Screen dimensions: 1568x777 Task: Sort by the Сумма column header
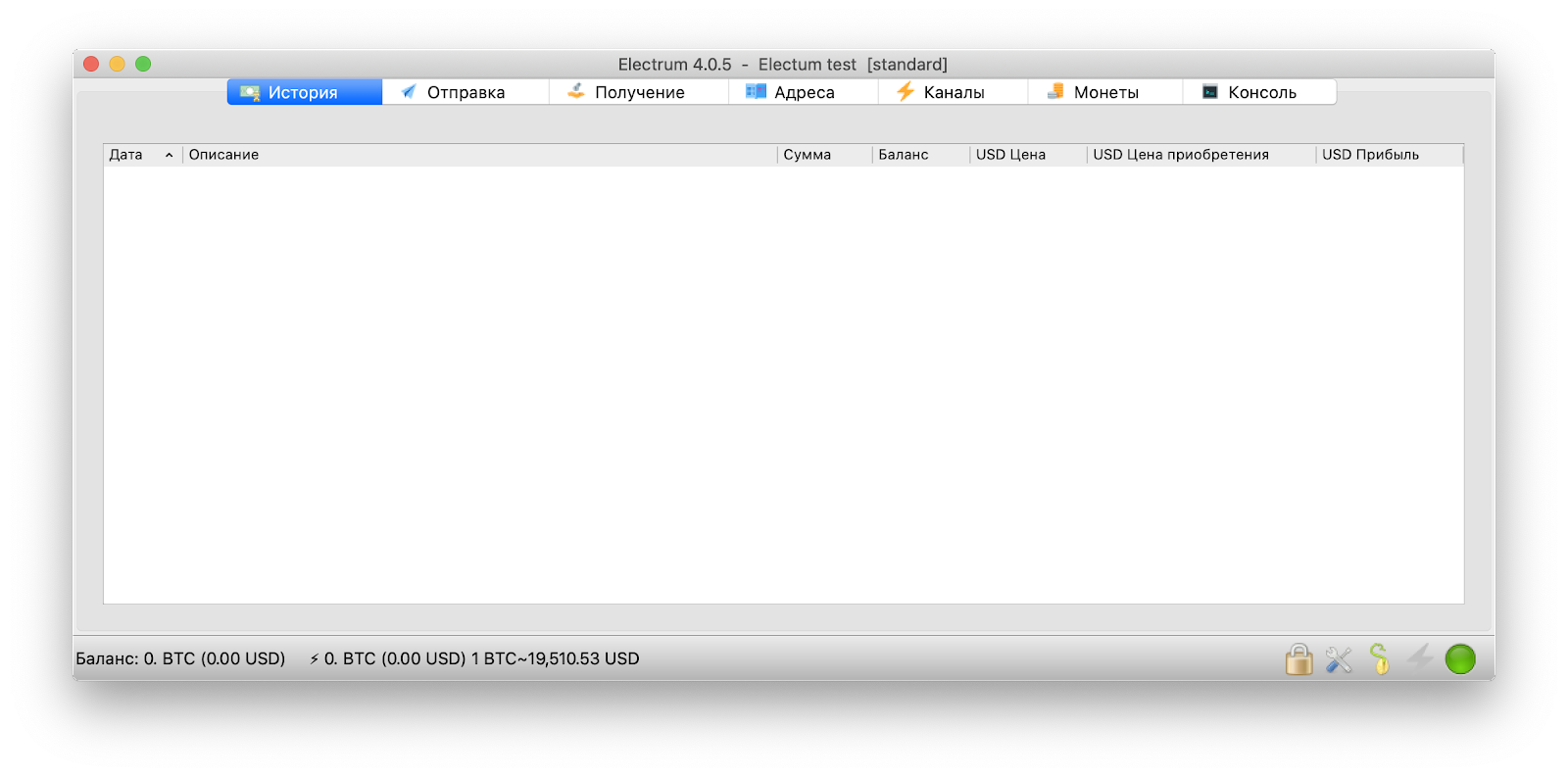808,155
